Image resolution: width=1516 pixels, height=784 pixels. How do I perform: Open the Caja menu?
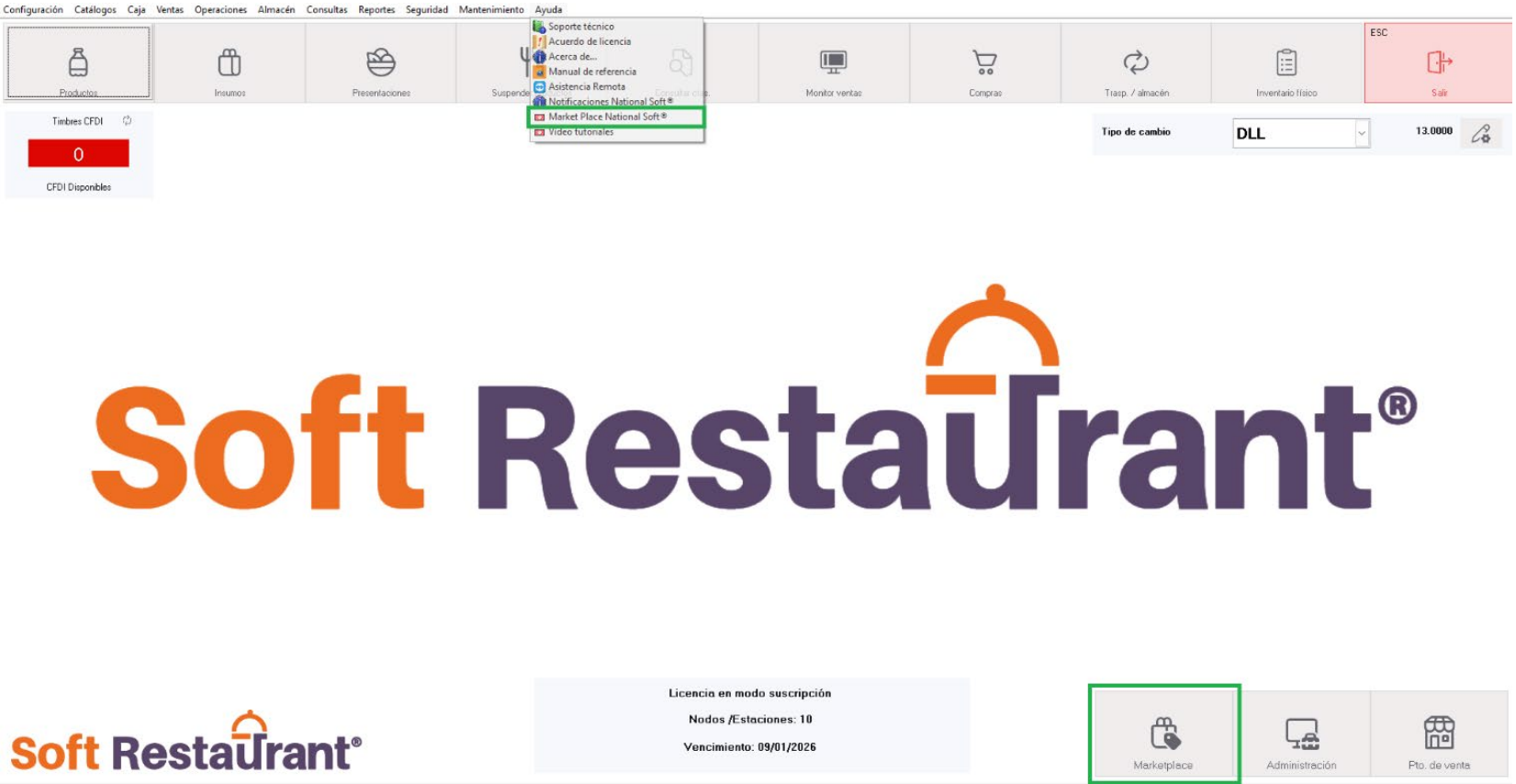(x=137, y=9)
